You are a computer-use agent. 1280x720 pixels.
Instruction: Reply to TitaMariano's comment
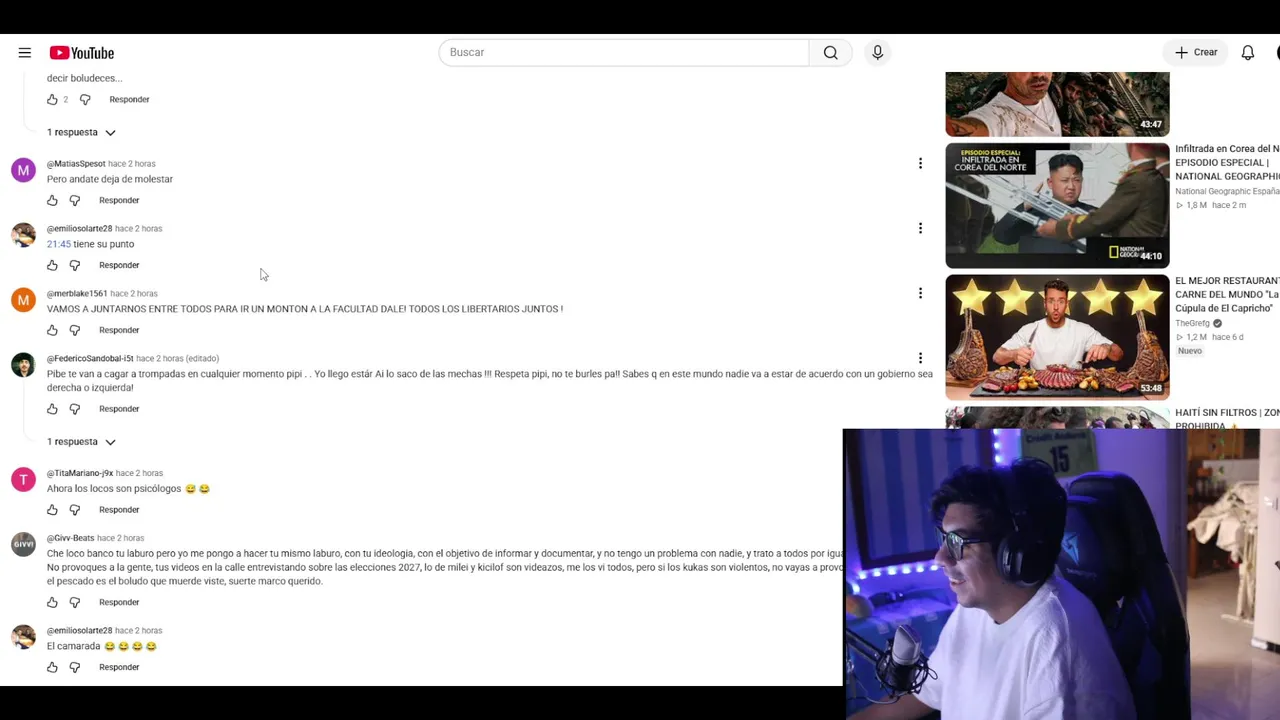119,510
